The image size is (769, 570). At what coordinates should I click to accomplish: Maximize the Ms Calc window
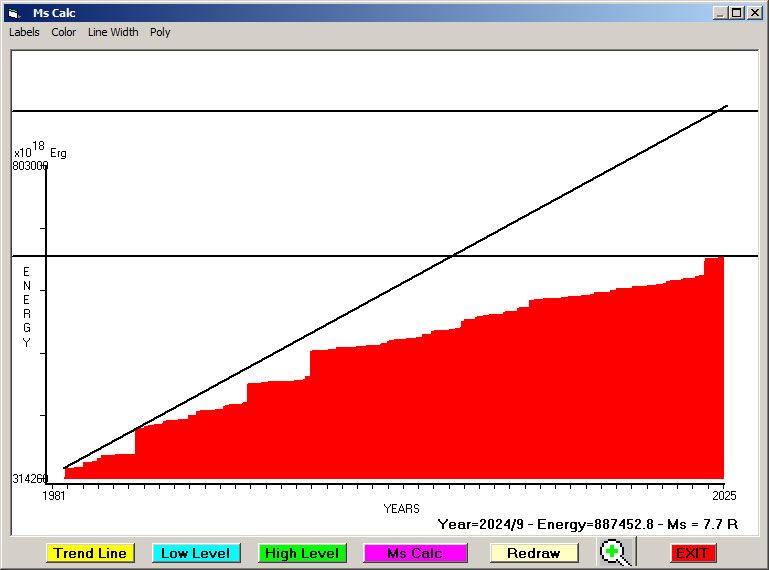point(737,13)
